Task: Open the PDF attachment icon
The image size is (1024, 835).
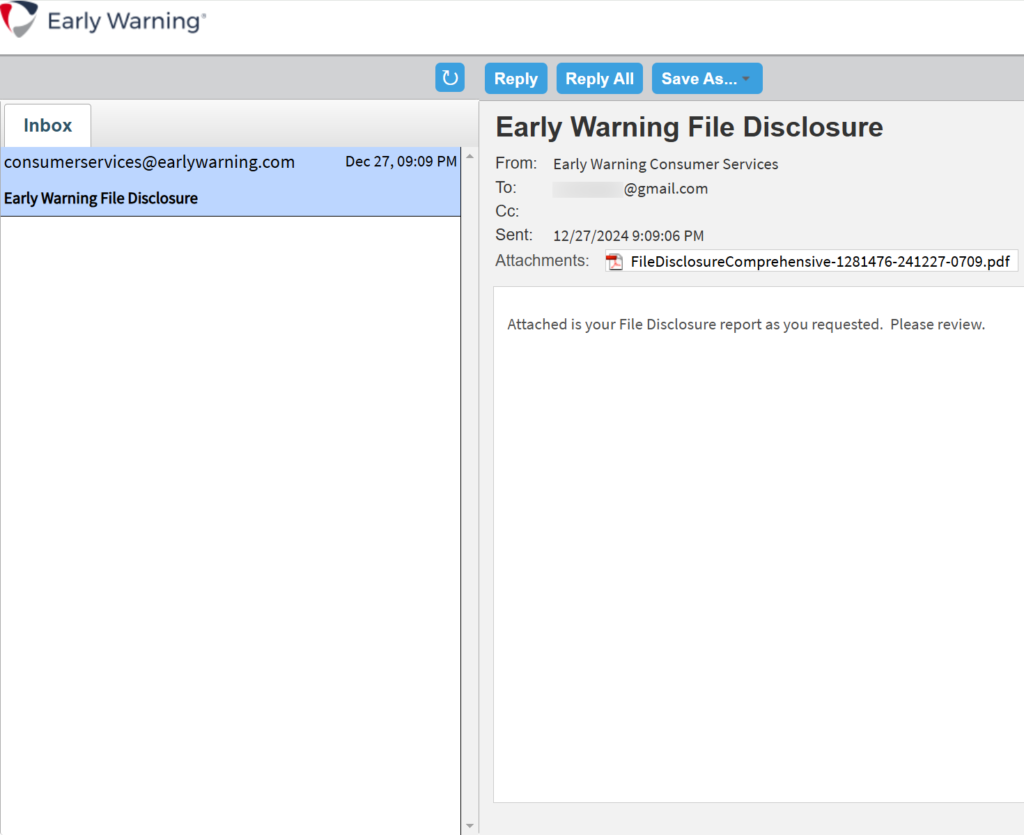Action: tap(614, 262)
